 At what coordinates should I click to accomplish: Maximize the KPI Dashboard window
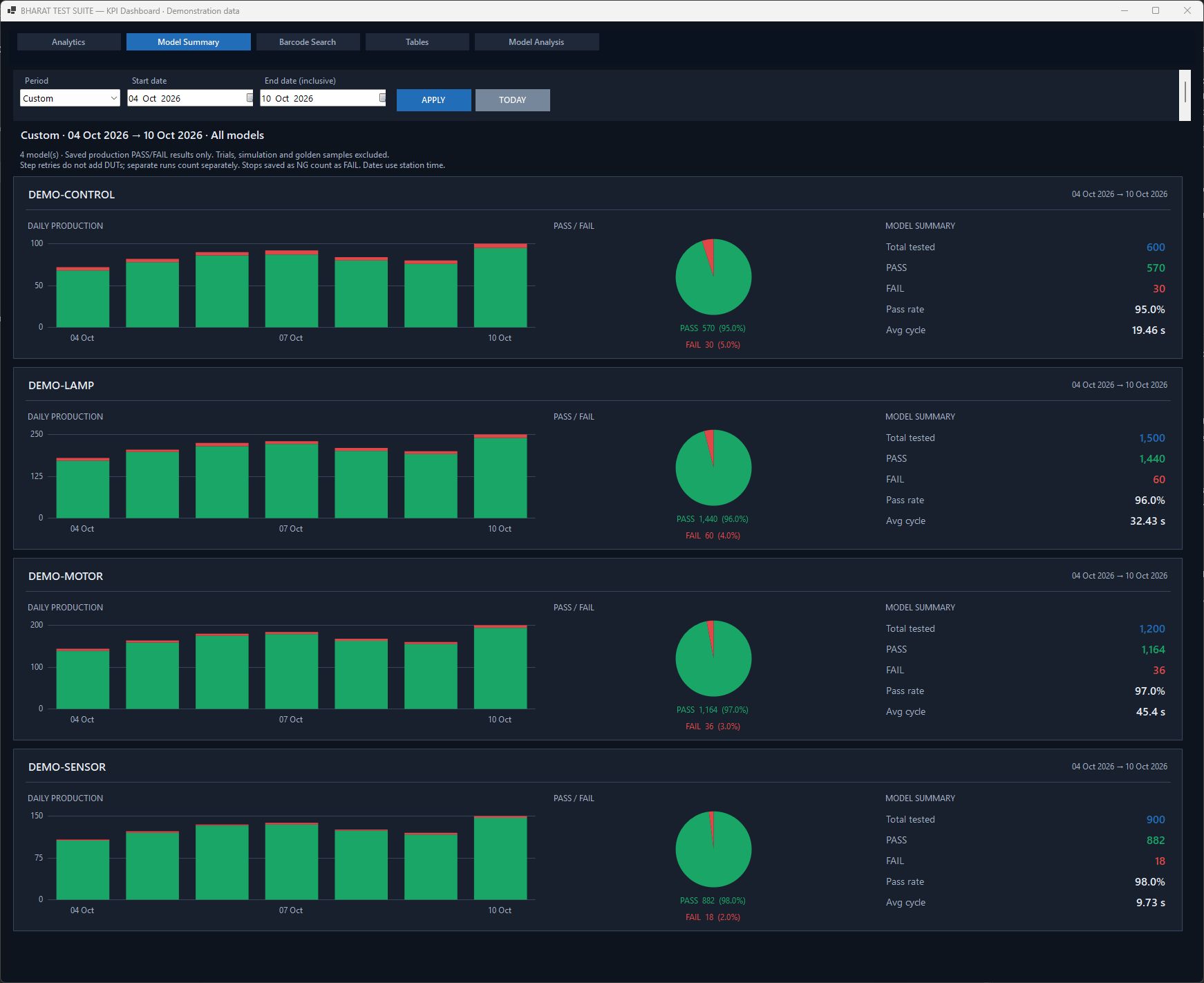1155,10
